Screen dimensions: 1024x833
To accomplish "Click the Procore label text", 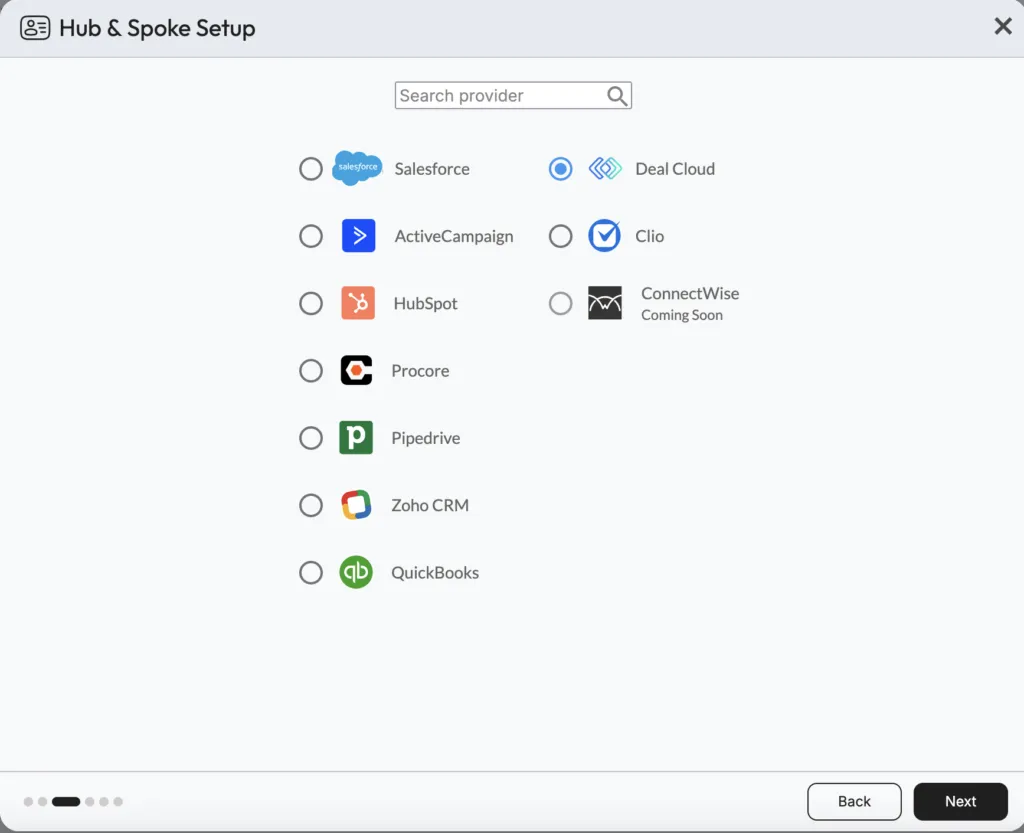I will pyautogui.click(x=420, y=371).
